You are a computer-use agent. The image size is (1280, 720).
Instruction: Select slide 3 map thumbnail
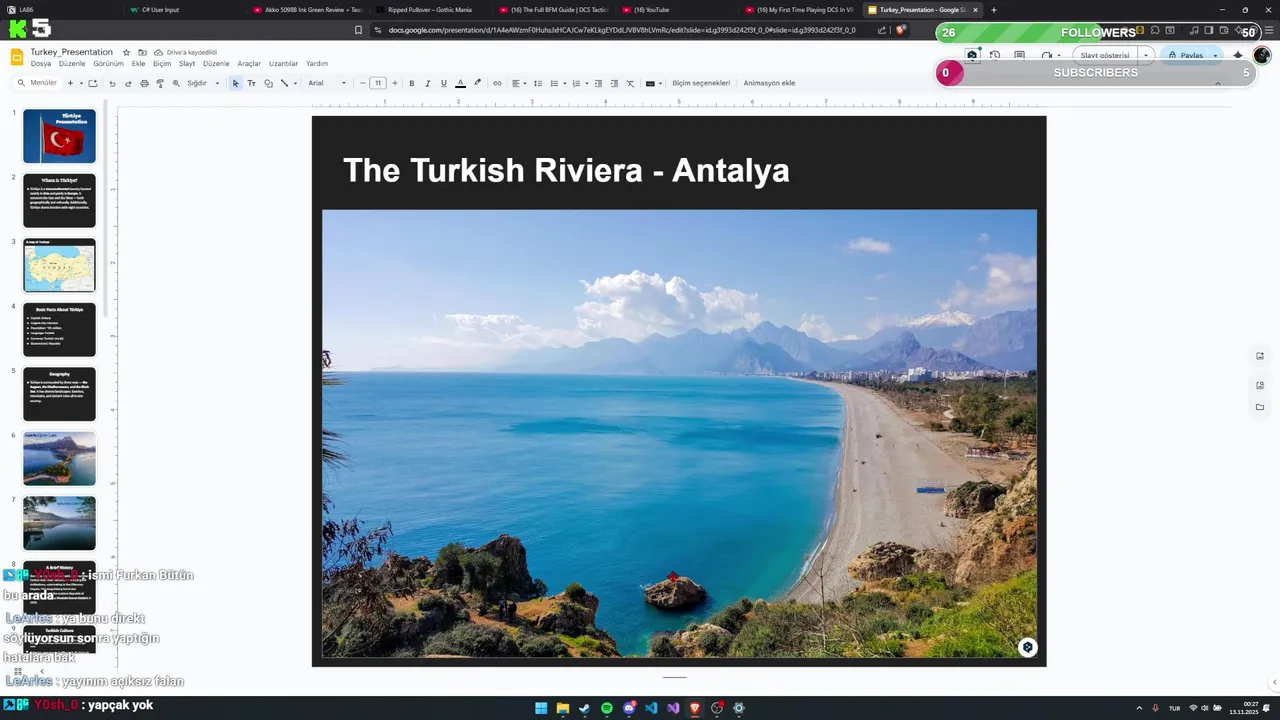59,265
